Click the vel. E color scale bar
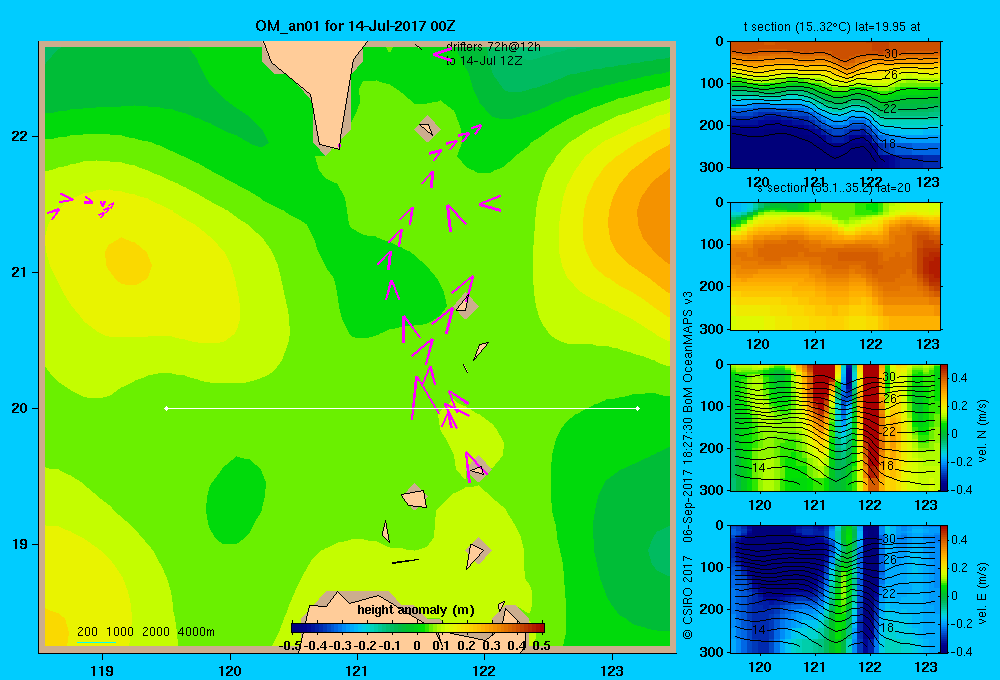The image size is (1000, 680). pyautogui.click(x=944, y=589)
